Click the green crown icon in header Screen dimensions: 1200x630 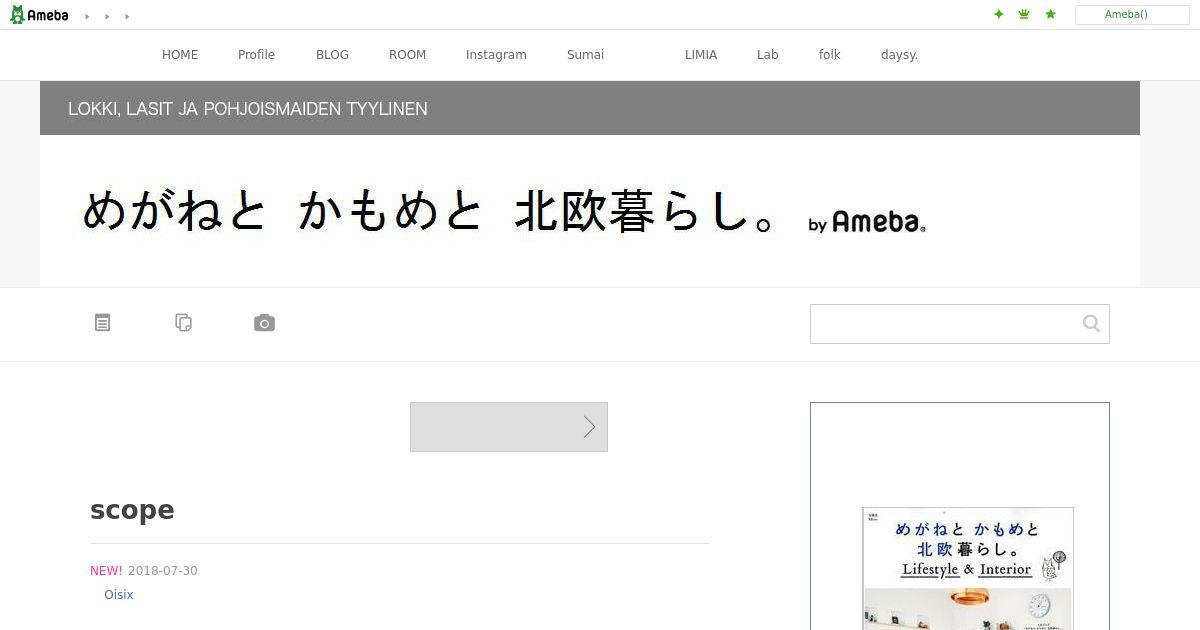pos(1024,14)
